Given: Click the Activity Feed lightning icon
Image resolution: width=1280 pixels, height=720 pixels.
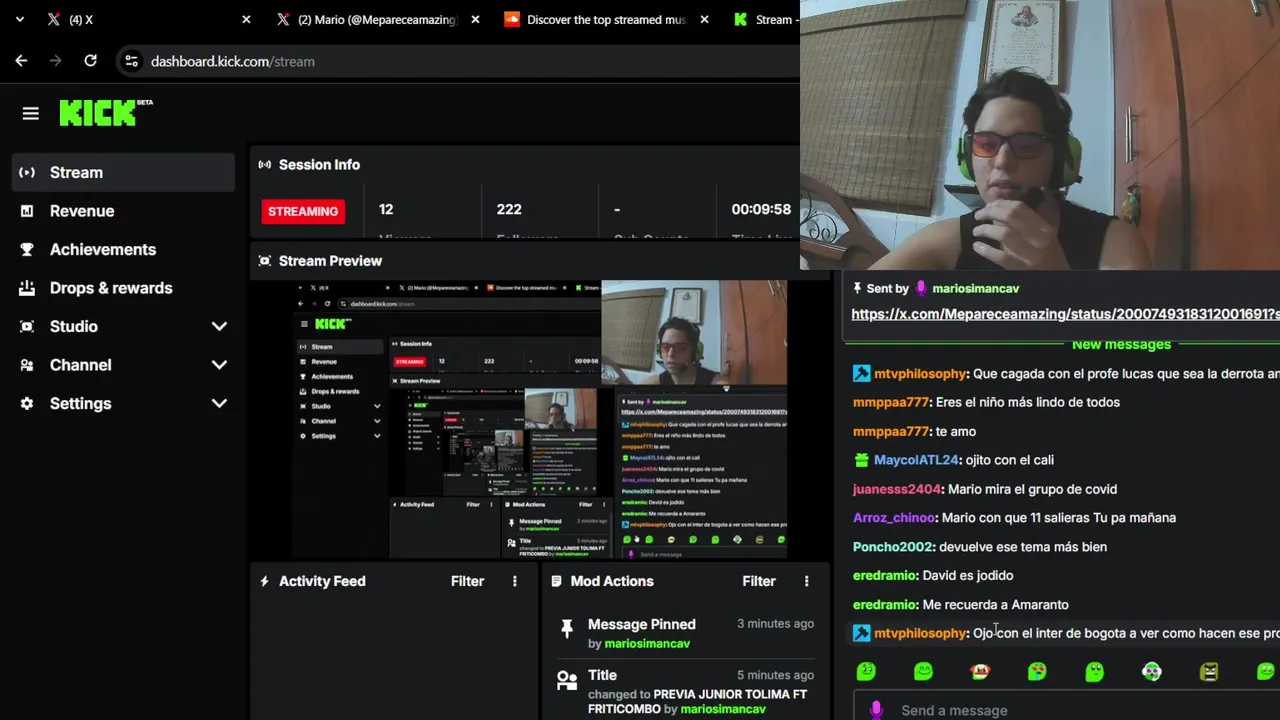Looking at the screenshot, I should tap(264, 581).
